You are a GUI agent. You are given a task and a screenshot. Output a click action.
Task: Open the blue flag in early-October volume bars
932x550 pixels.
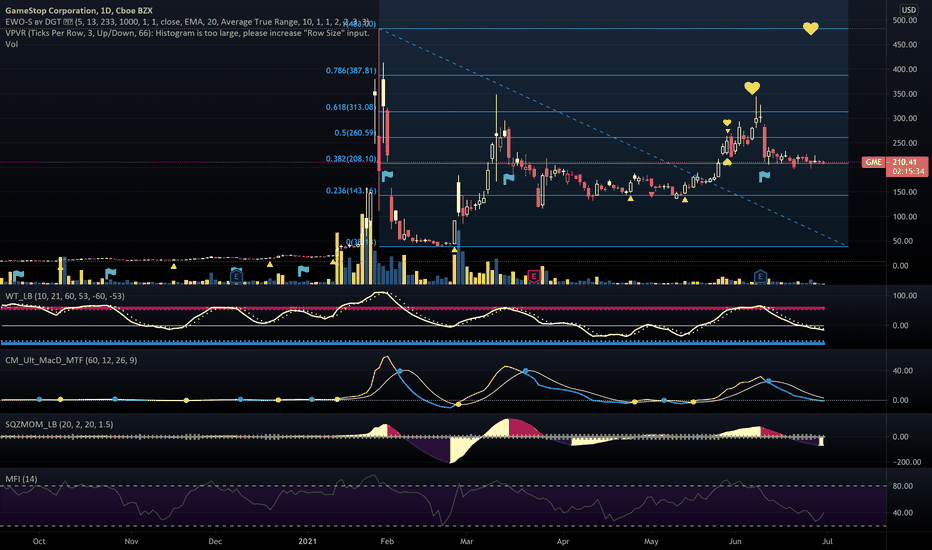point(18,275)
